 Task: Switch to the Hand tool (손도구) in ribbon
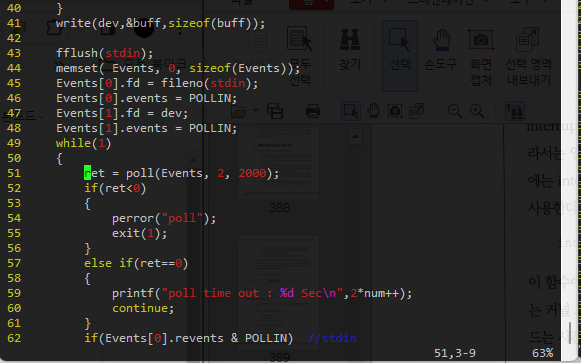(x=441, y=50)
